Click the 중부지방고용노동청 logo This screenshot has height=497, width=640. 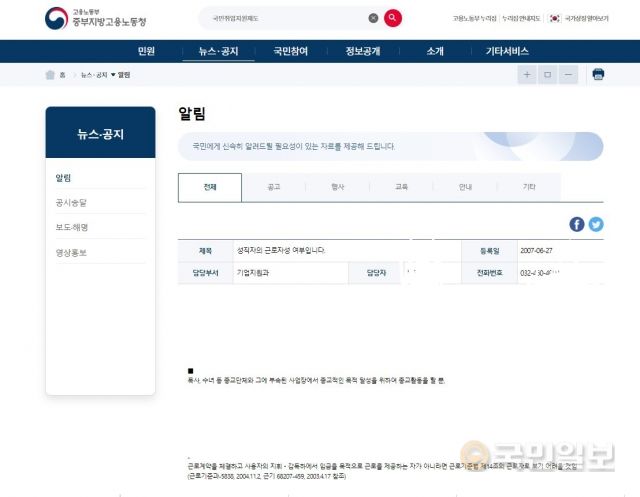(96, 18)
